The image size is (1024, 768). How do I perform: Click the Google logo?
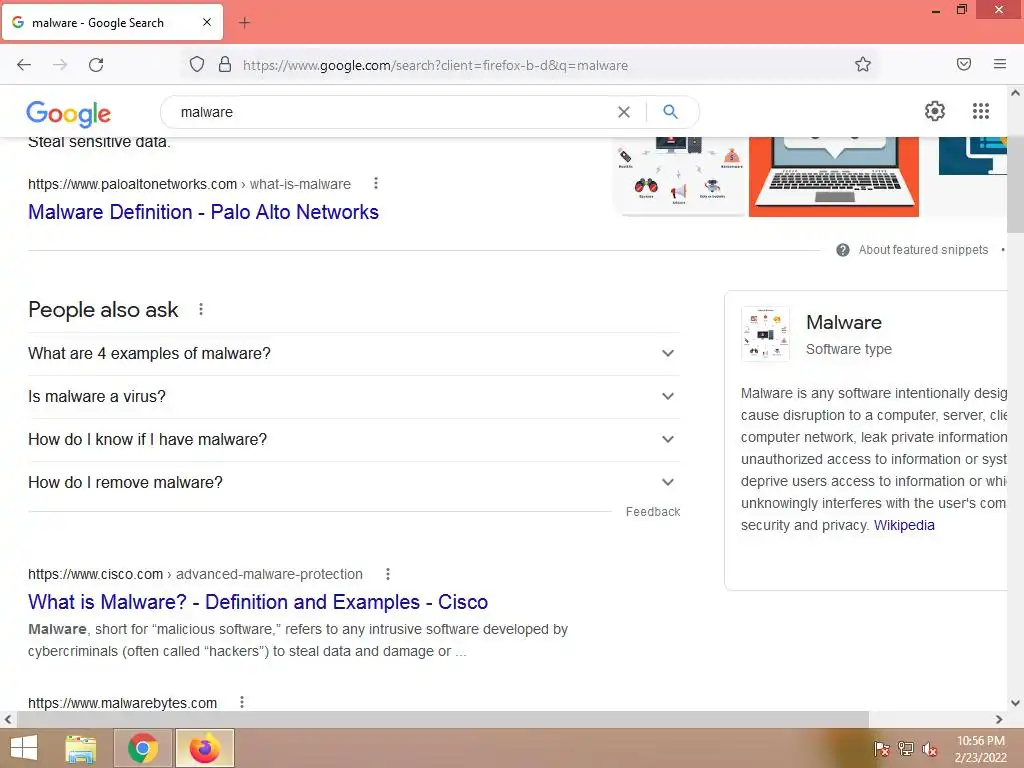click(69, 114)
